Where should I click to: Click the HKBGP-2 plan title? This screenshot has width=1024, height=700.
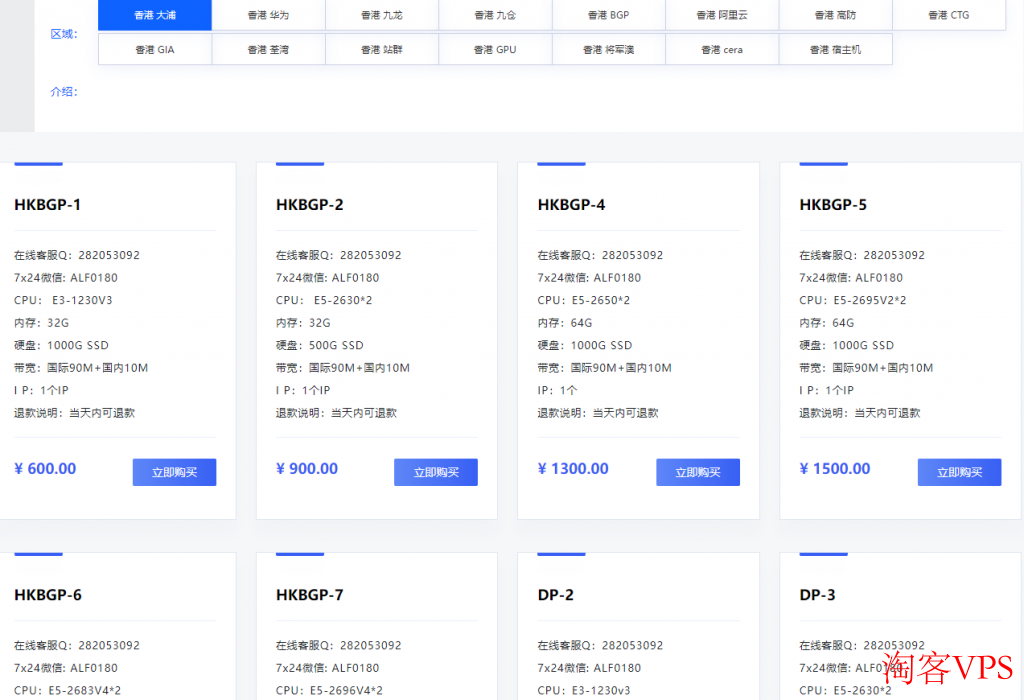310,205
